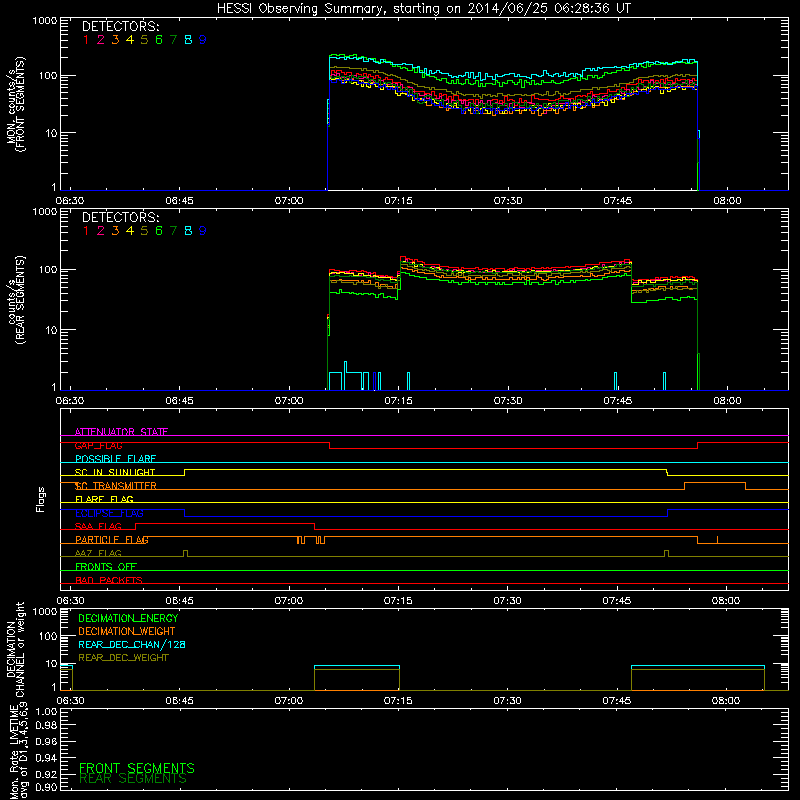
Task: Select the BAD_PACKETS flag label
Action: pos(109,580)
